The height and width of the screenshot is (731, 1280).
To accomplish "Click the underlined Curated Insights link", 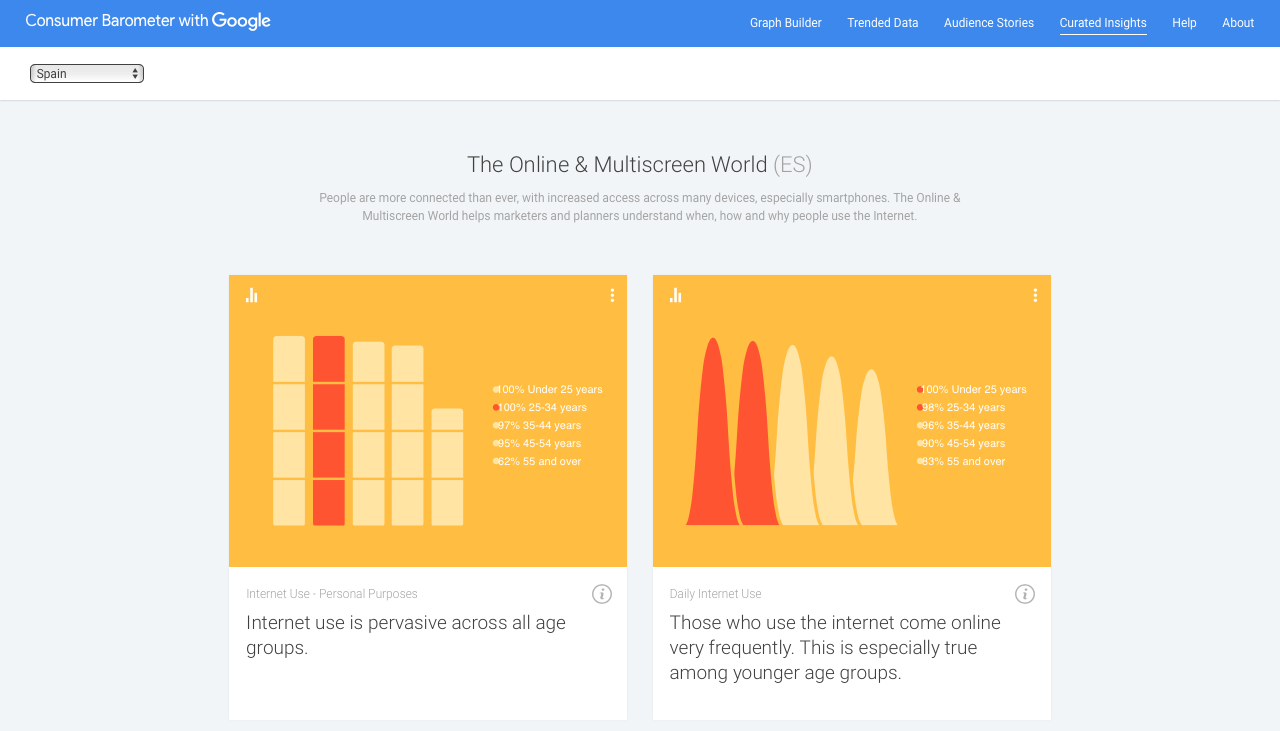I will [x=1103, y=22].
